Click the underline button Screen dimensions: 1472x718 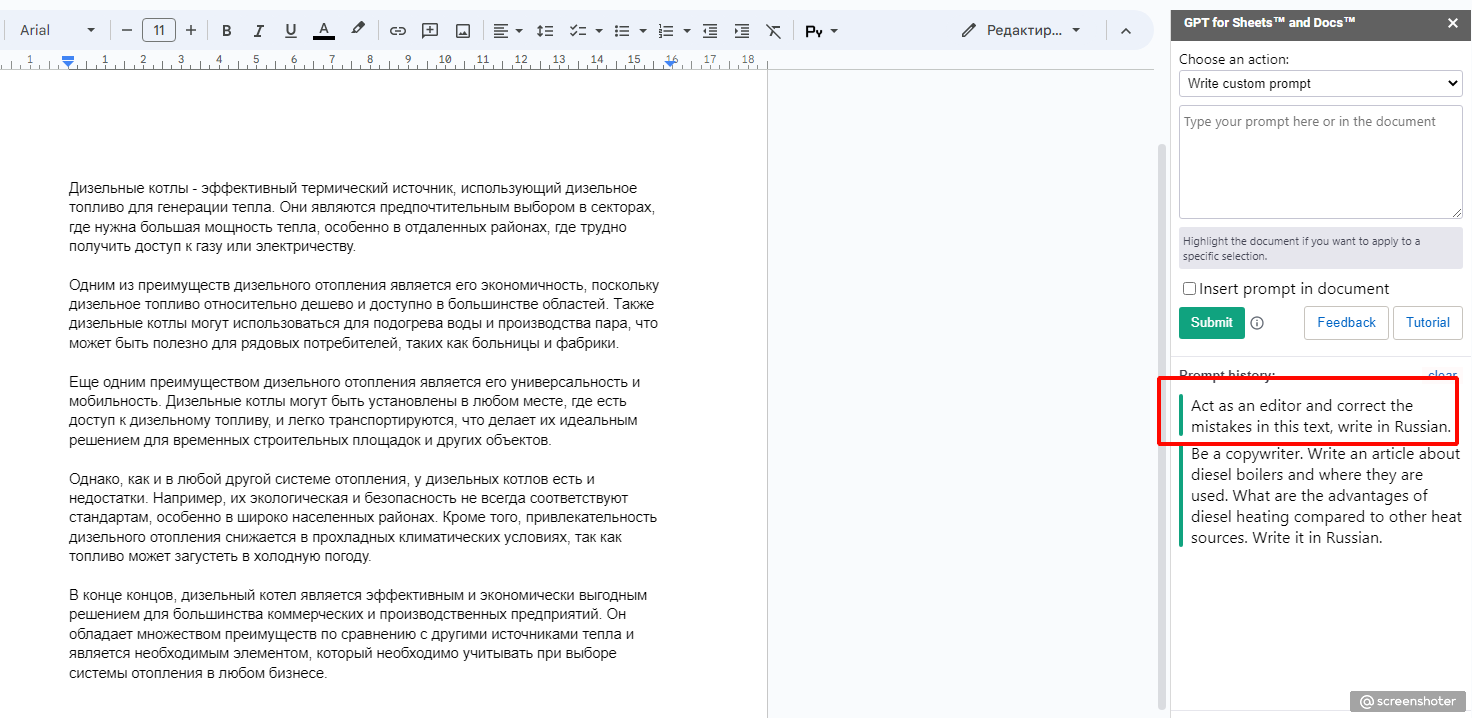pos(291,31)
